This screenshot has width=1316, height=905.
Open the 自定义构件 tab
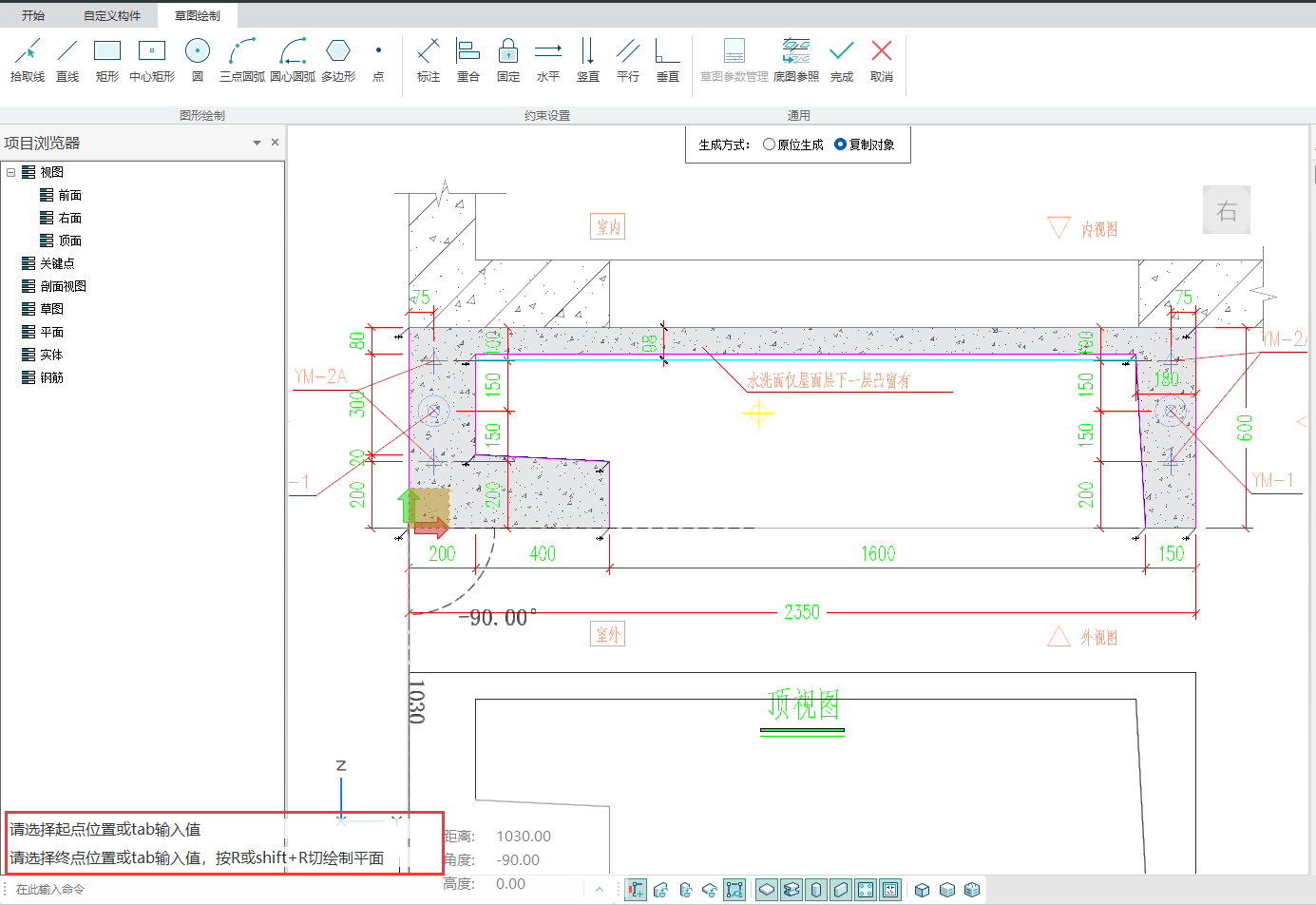112,15
